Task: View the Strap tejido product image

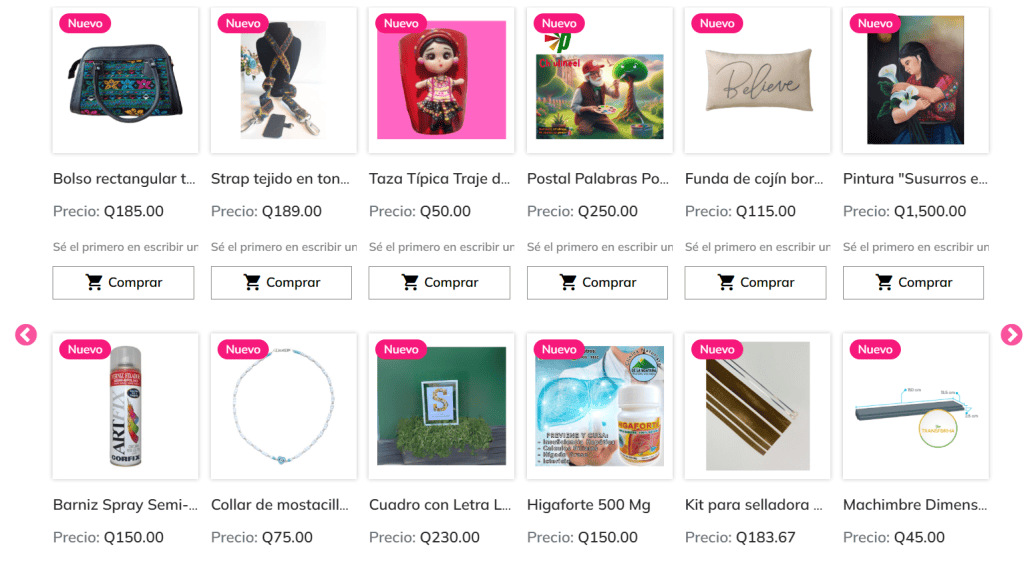Action: click(283, 80)
